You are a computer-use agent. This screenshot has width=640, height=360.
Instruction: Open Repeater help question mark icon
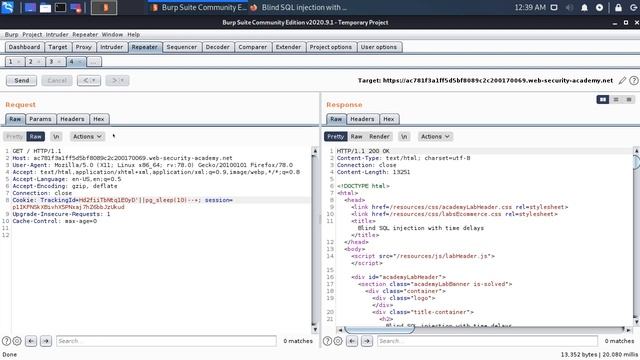click(x=633, y=81)
